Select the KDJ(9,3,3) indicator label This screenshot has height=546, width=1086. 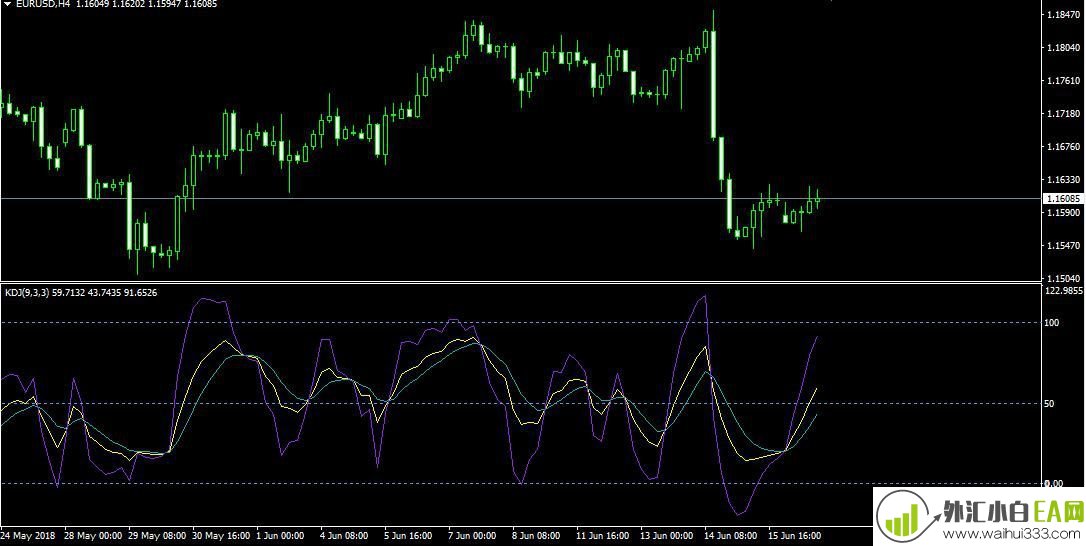click(x=26, y=293)
